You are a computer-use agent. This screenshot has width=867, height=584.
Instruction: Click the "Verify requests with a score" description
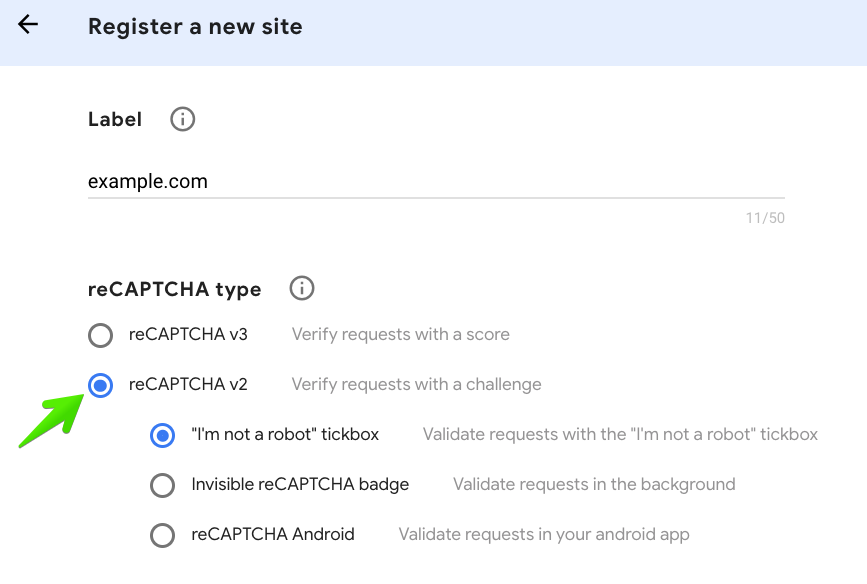click(x=401, y=334)
